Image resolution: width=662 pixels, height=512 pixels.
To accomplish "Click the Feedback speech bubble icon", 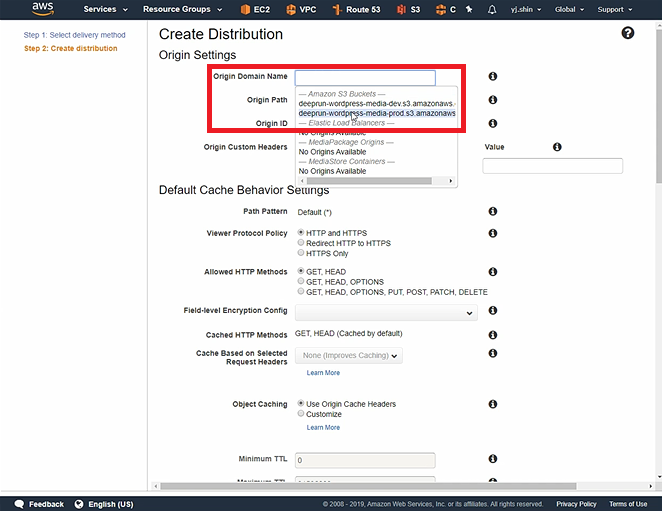I will pos(19,504).
